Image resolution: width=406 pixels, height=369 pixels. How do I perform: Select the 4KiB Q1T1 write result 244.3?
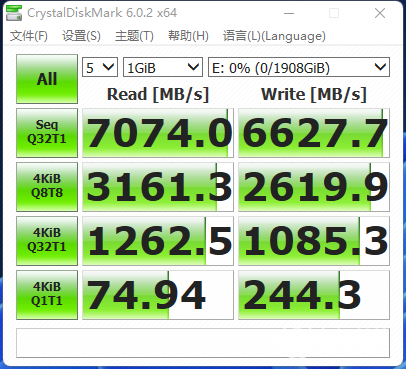click(314, 295)
